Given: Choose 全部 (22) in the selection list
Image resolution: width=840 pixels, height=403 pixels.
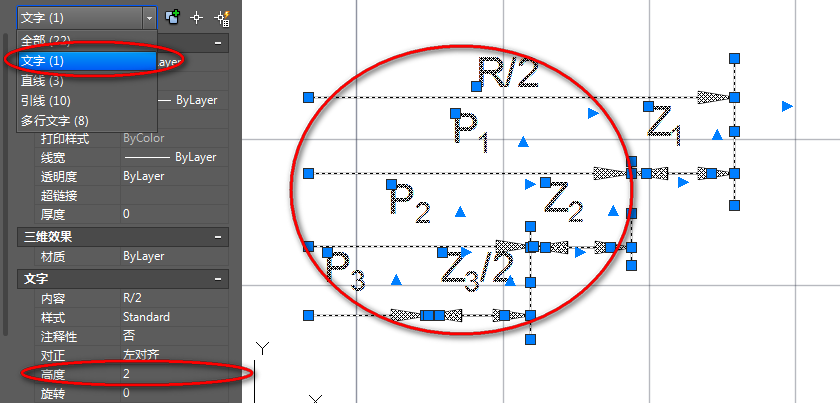Looking at the screenshot, I should click(87, 41).
